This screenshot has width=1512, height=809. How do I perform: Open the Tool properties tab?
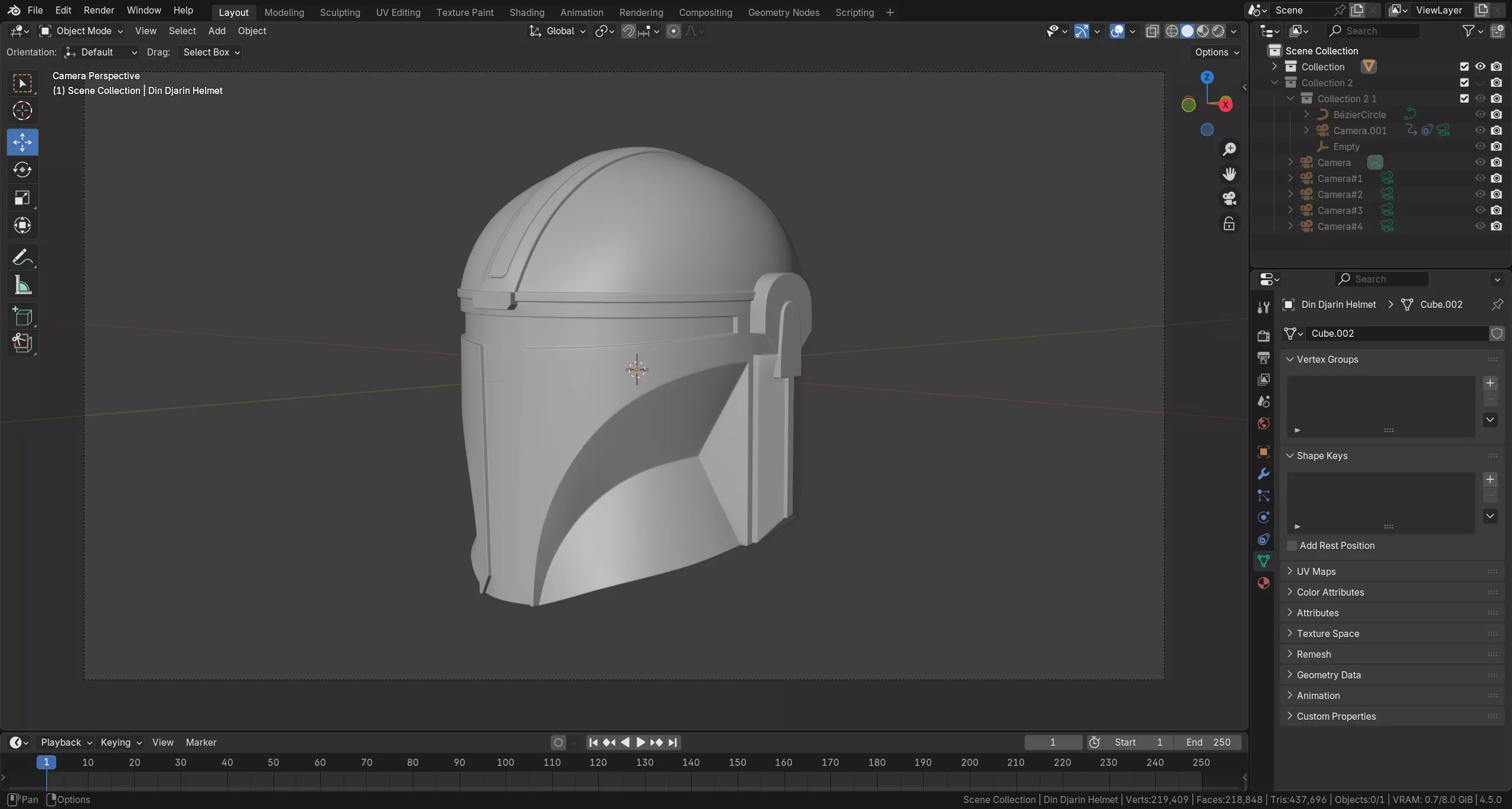(x=1263, y=307)
